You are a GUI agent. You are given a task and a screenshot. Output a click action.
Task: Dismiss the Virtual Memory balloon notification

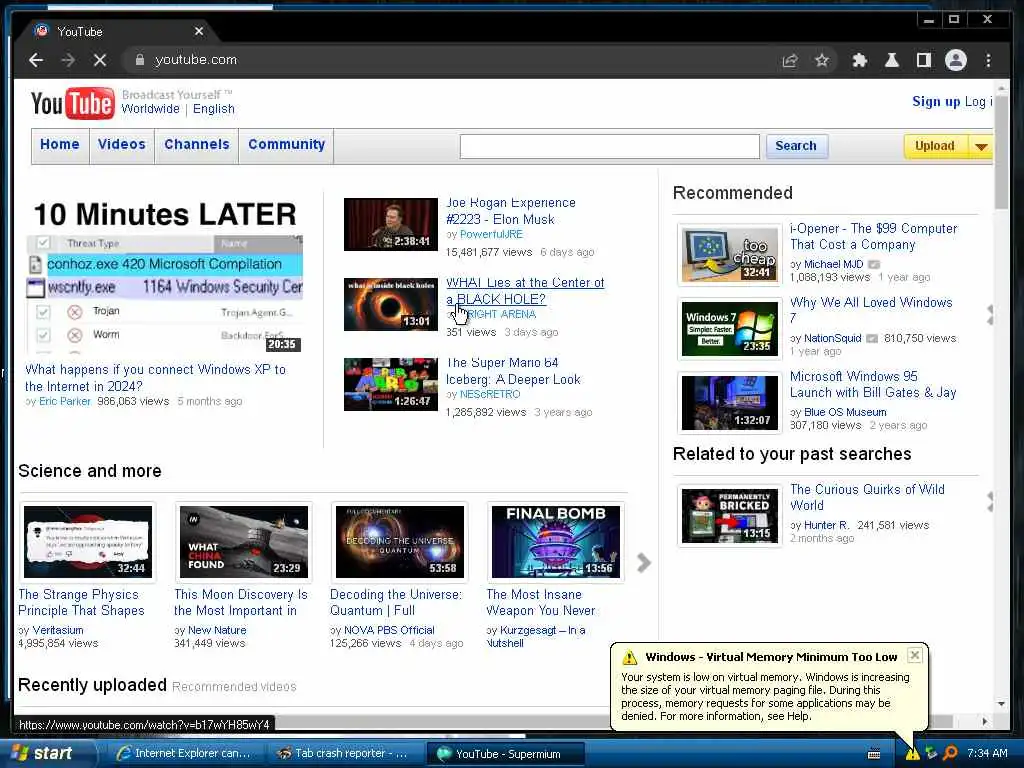tap(915, 655)
